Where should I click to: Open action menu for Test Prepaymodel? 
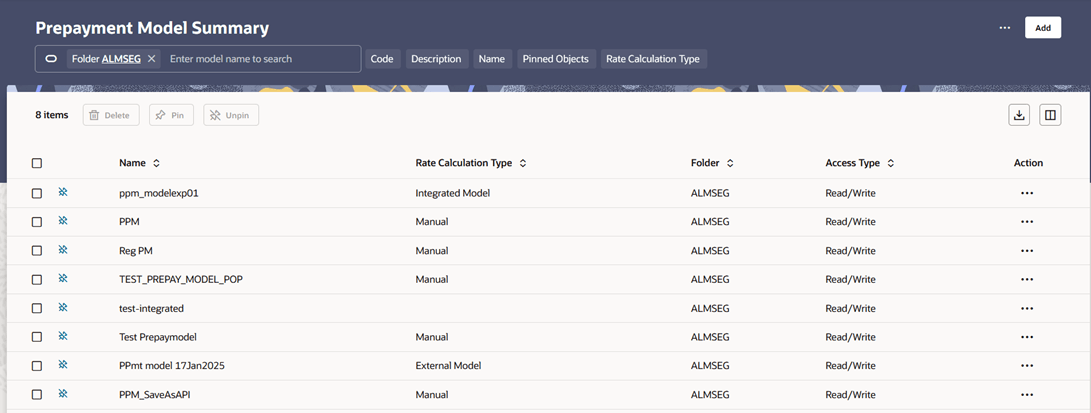click(1027, 337)
